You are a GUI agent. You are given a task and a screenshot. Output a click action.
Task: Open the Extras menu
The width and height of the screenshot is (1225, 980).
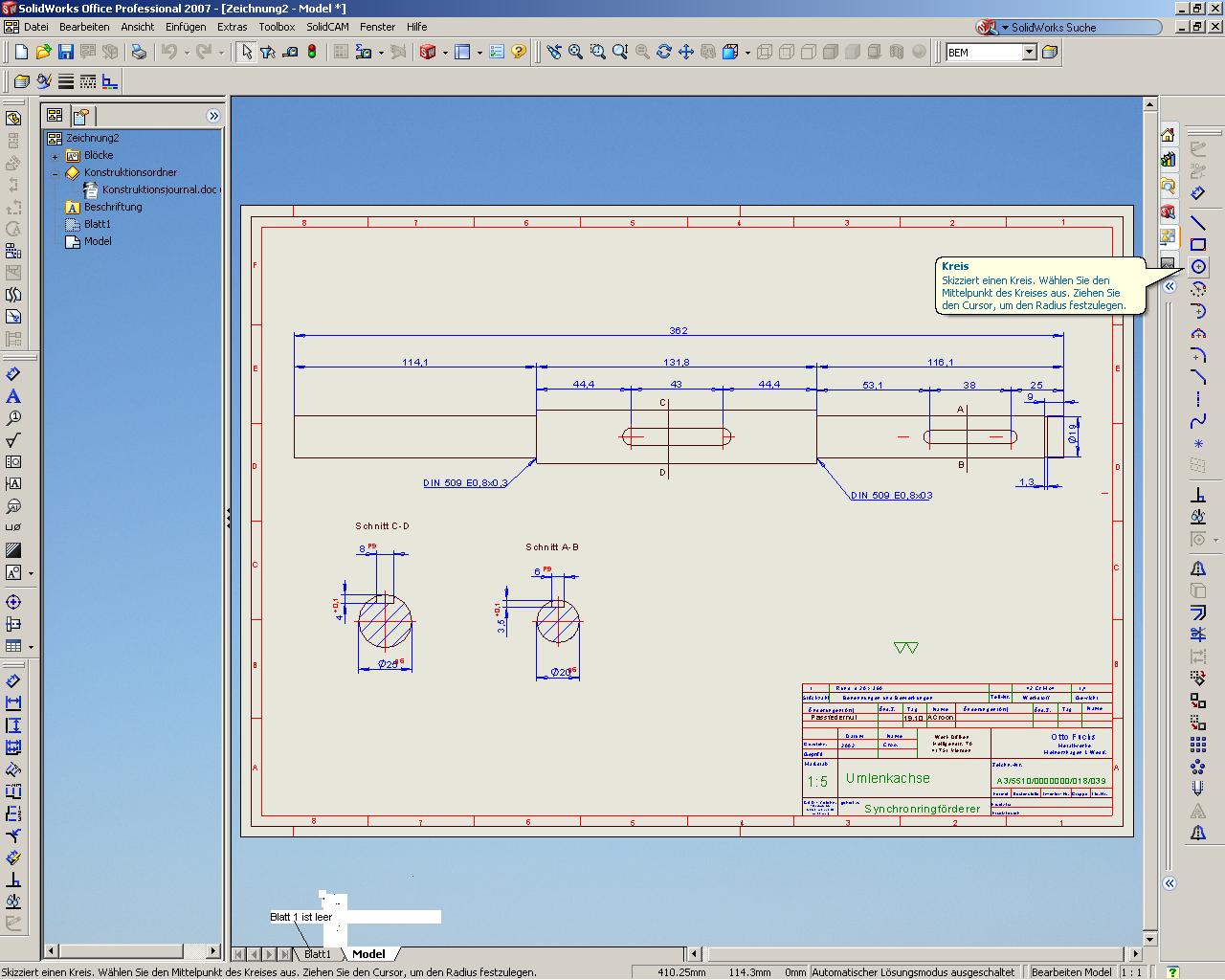point(232,27)
